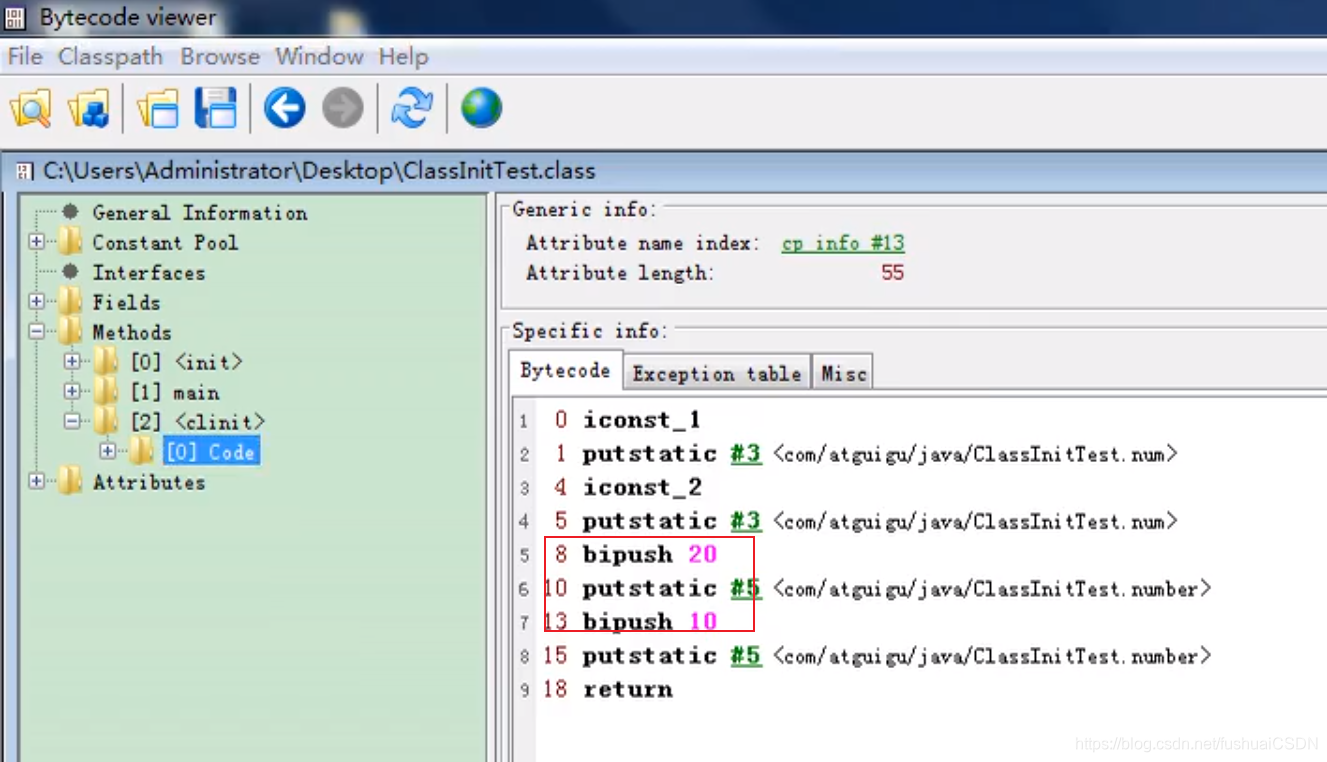Expand the Attributes tree node
The height and width of the screenshot is (762, 1327).
37,482
